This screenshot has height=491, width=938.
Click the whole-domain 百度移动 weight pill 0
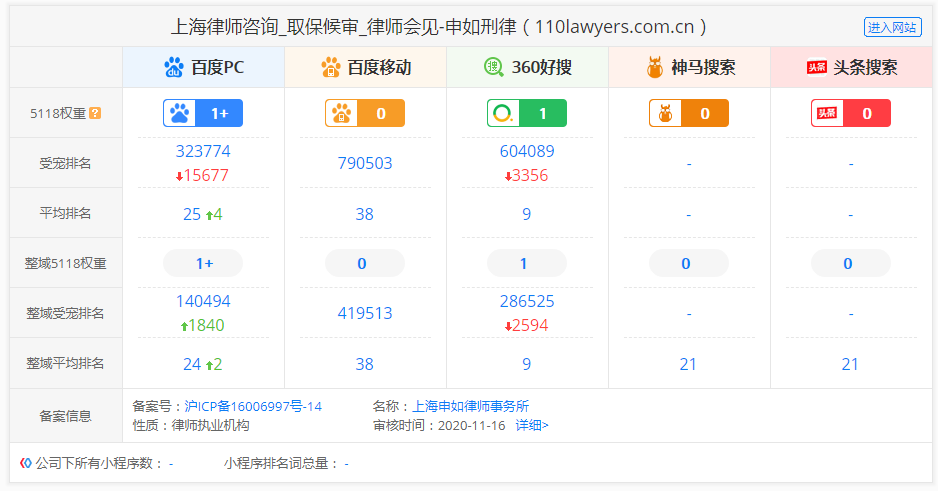click(365, 263)
